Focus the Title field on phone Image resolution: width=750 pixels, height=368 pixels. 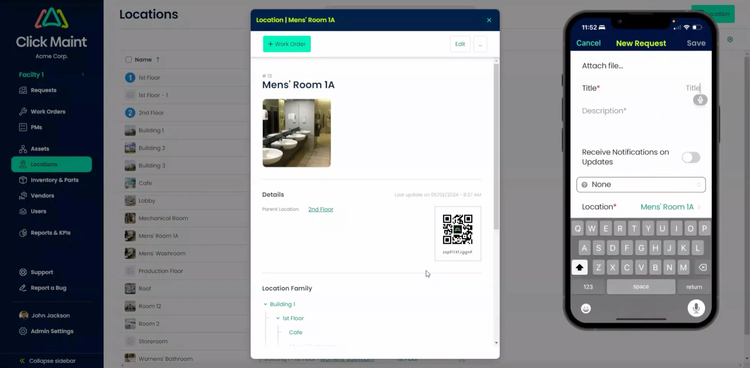pos(641,88)
